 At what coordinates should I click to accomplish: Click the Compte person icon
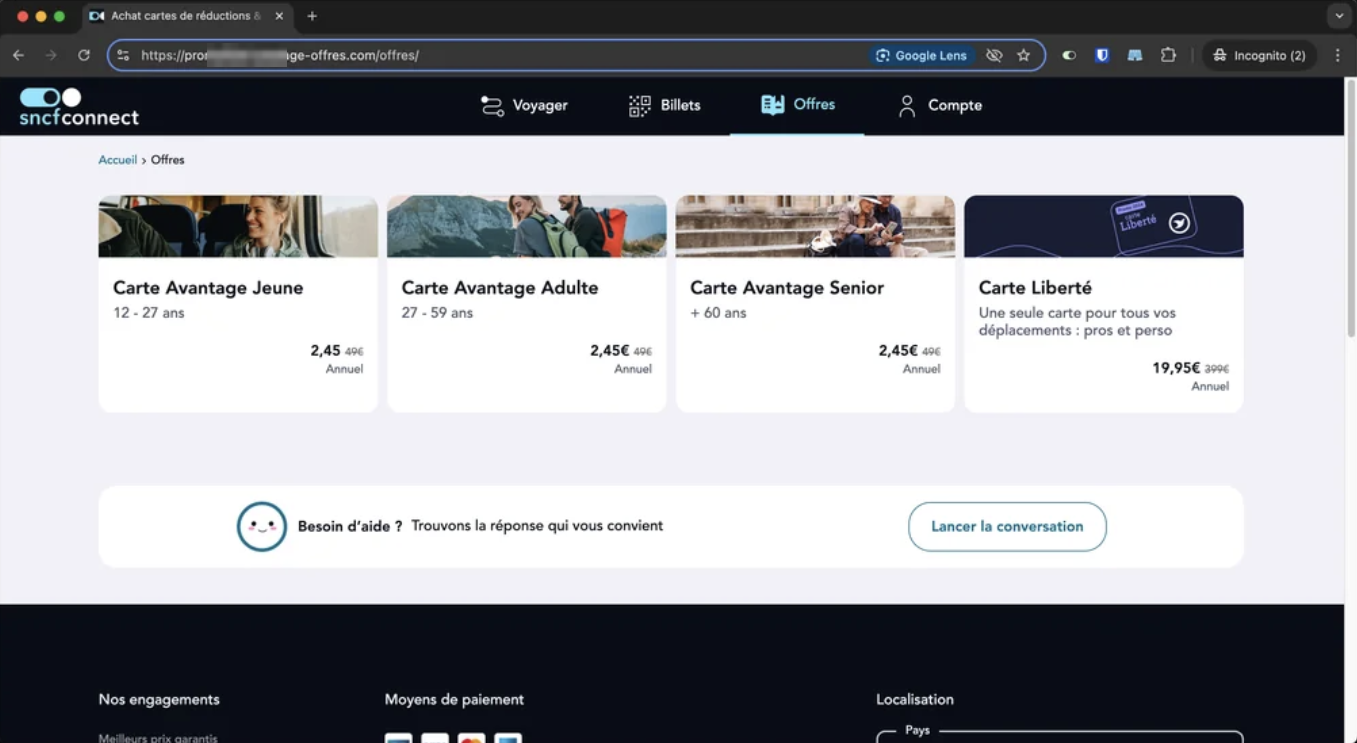click(x=907, y=106)
